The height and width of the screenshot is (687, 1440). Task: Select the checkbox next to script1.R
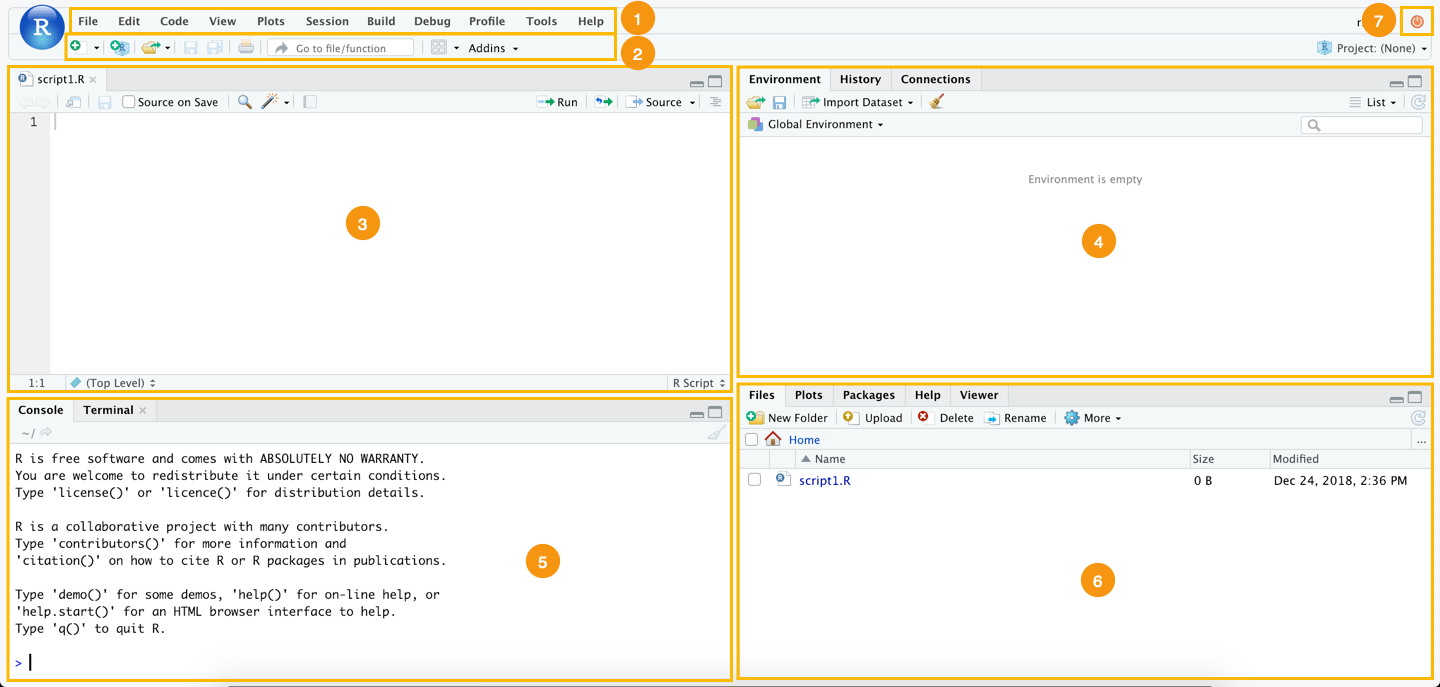pyautogui.click(x=755, y=480)
